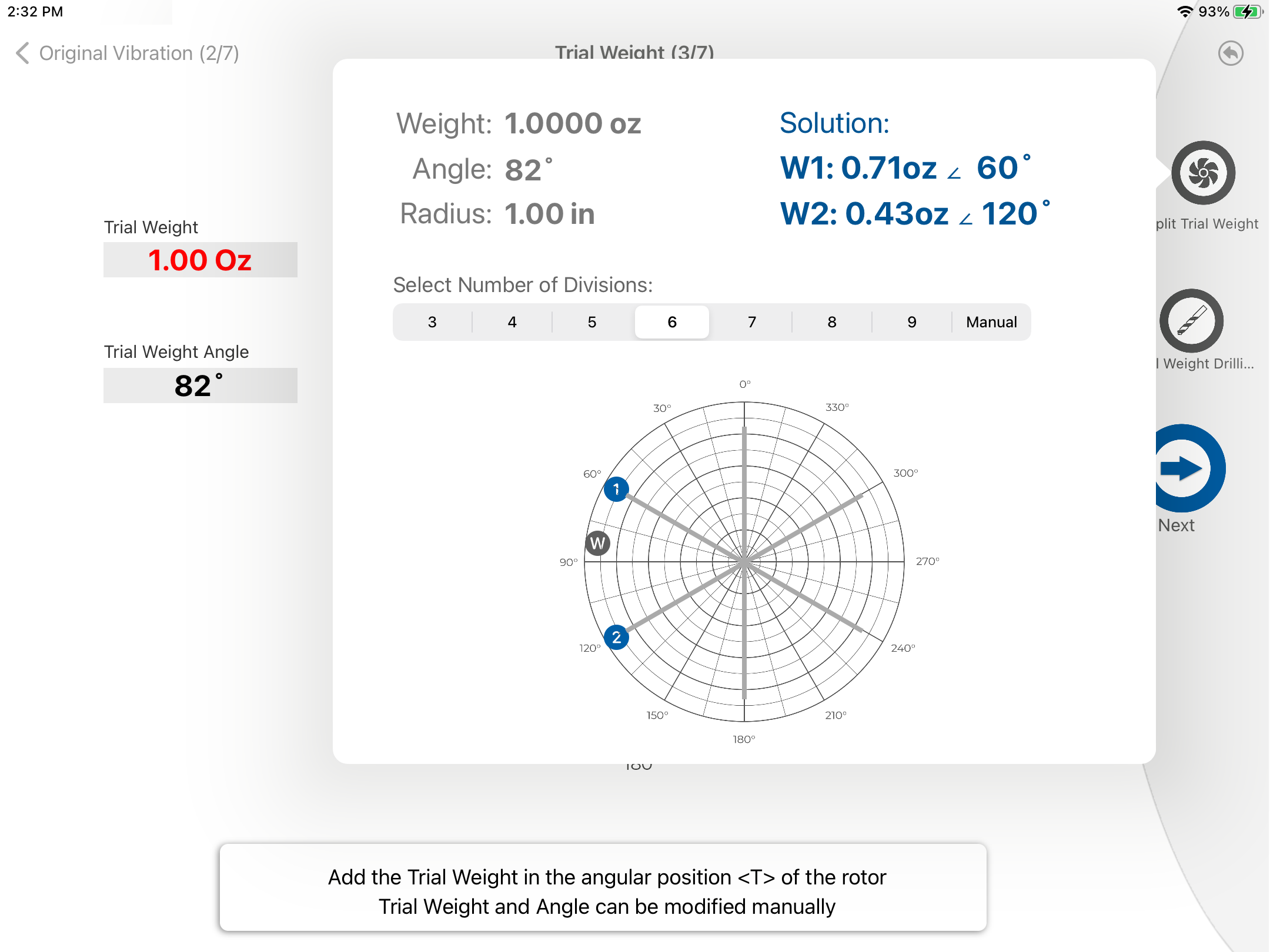Choose 5 divisions option
1270x952 pixels.
pos(592,322)
